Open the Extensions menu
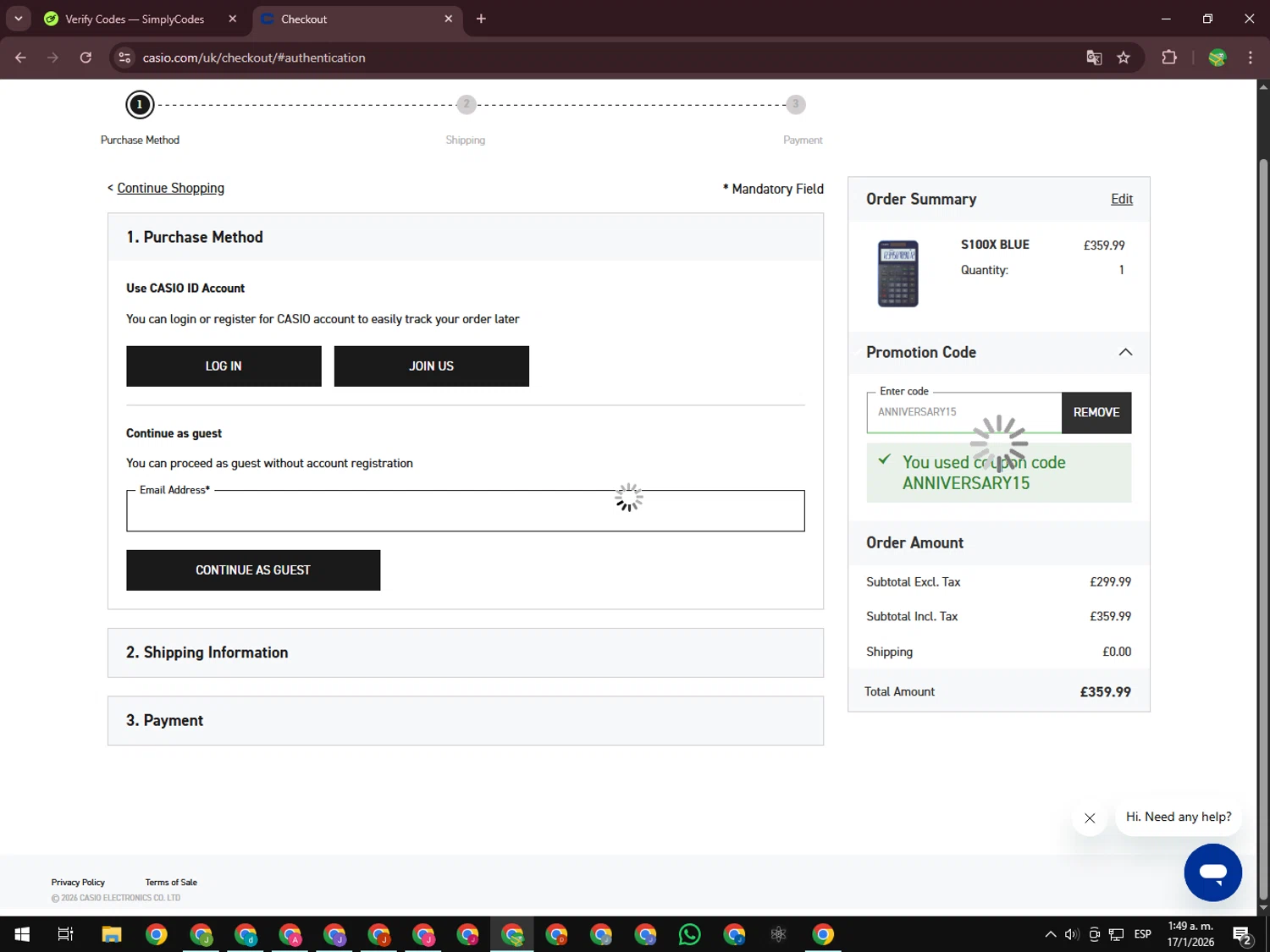Screen dimensions: 1270x952 click(1169, 58)
